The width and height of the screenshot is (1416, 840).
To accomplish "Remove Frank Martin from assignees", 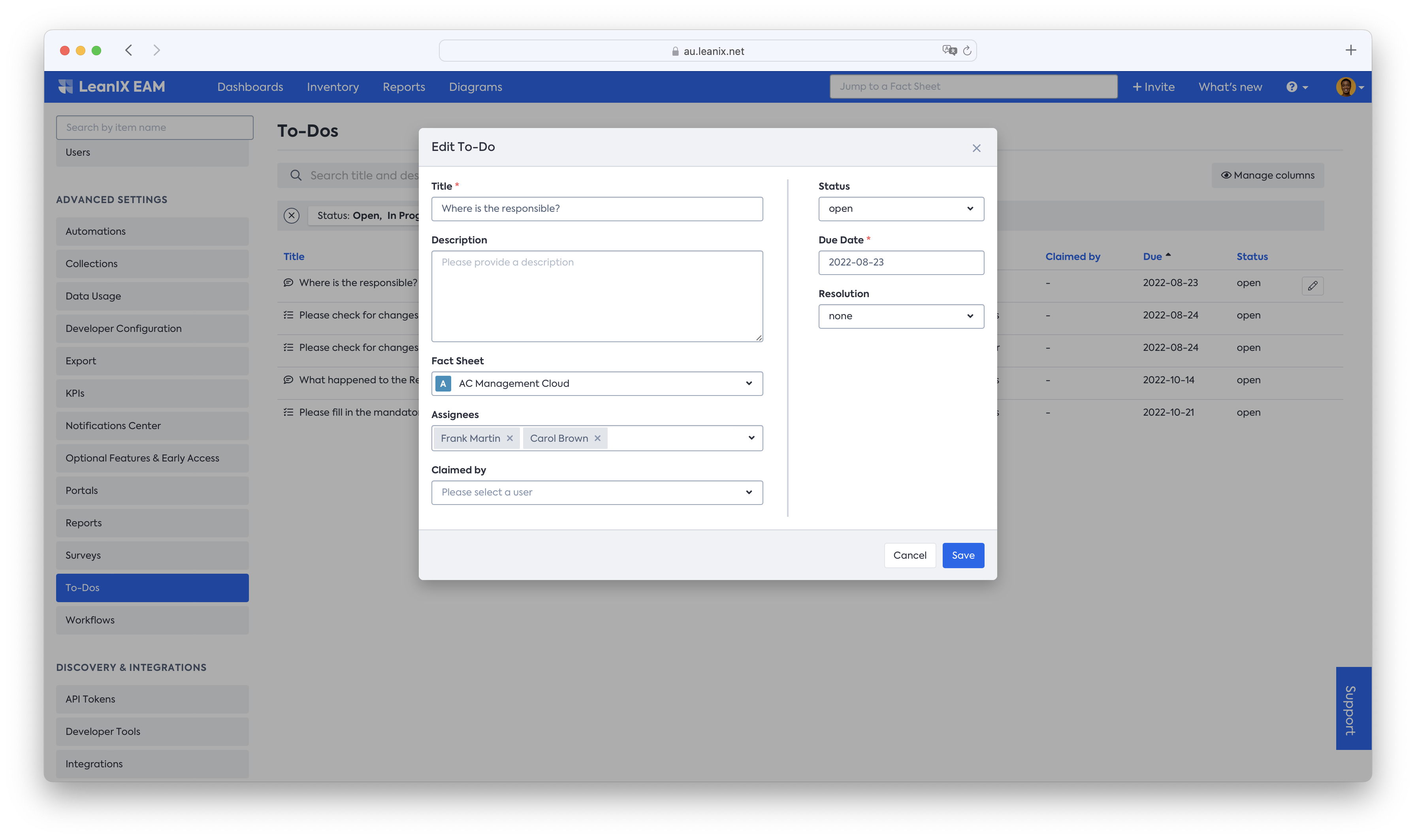I will pos(510,439).
